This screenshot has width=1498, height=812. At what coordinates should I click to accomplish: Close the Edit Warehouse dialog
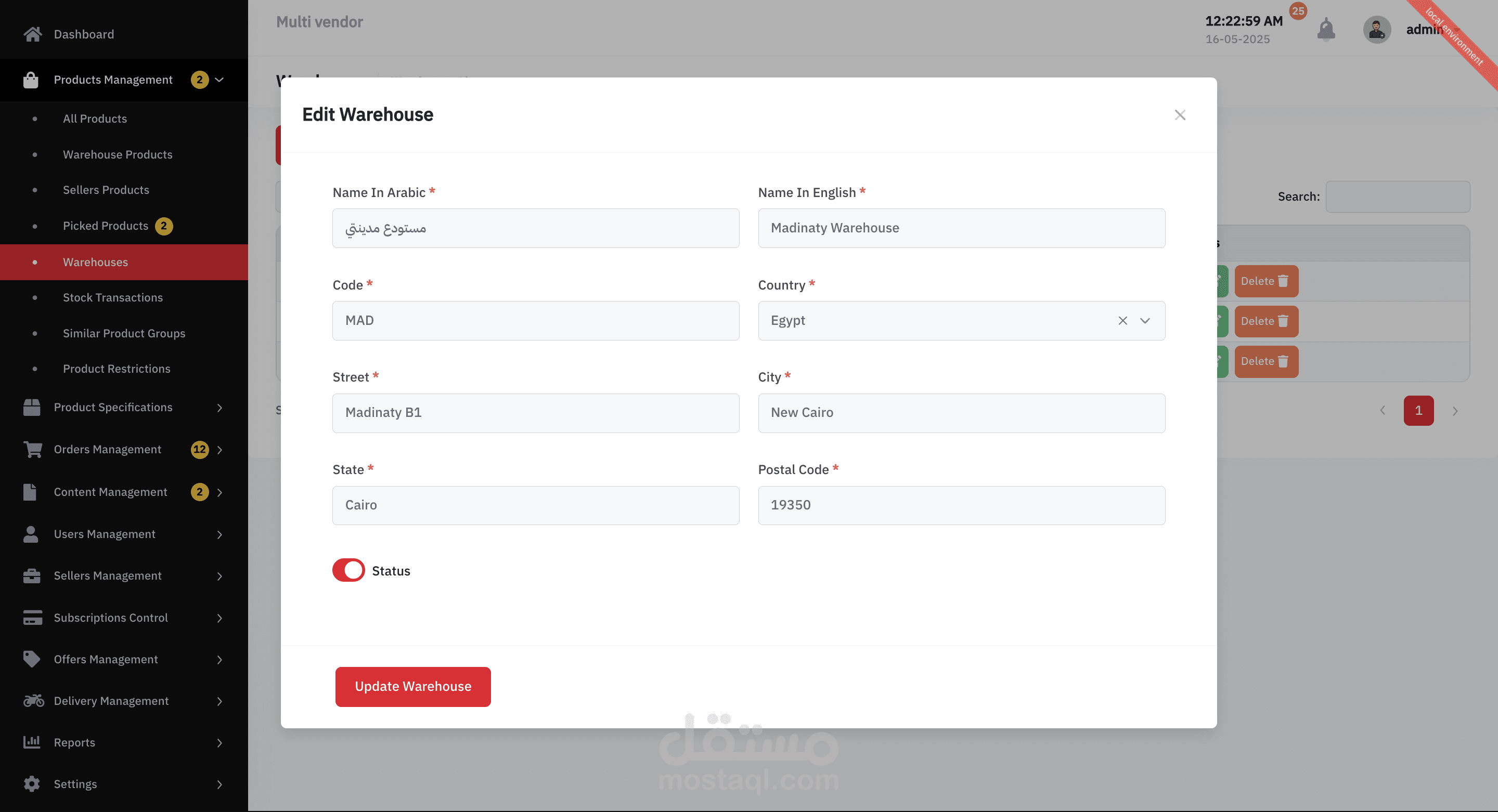point(1179,115)
